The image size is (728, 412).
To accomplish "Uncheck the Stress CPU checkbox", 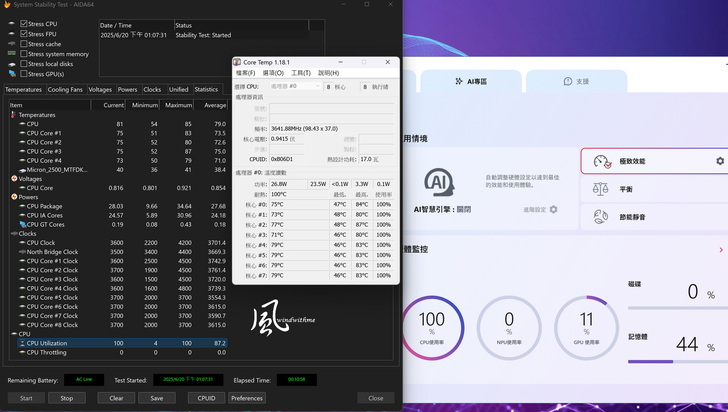I will tap(24, 22).
